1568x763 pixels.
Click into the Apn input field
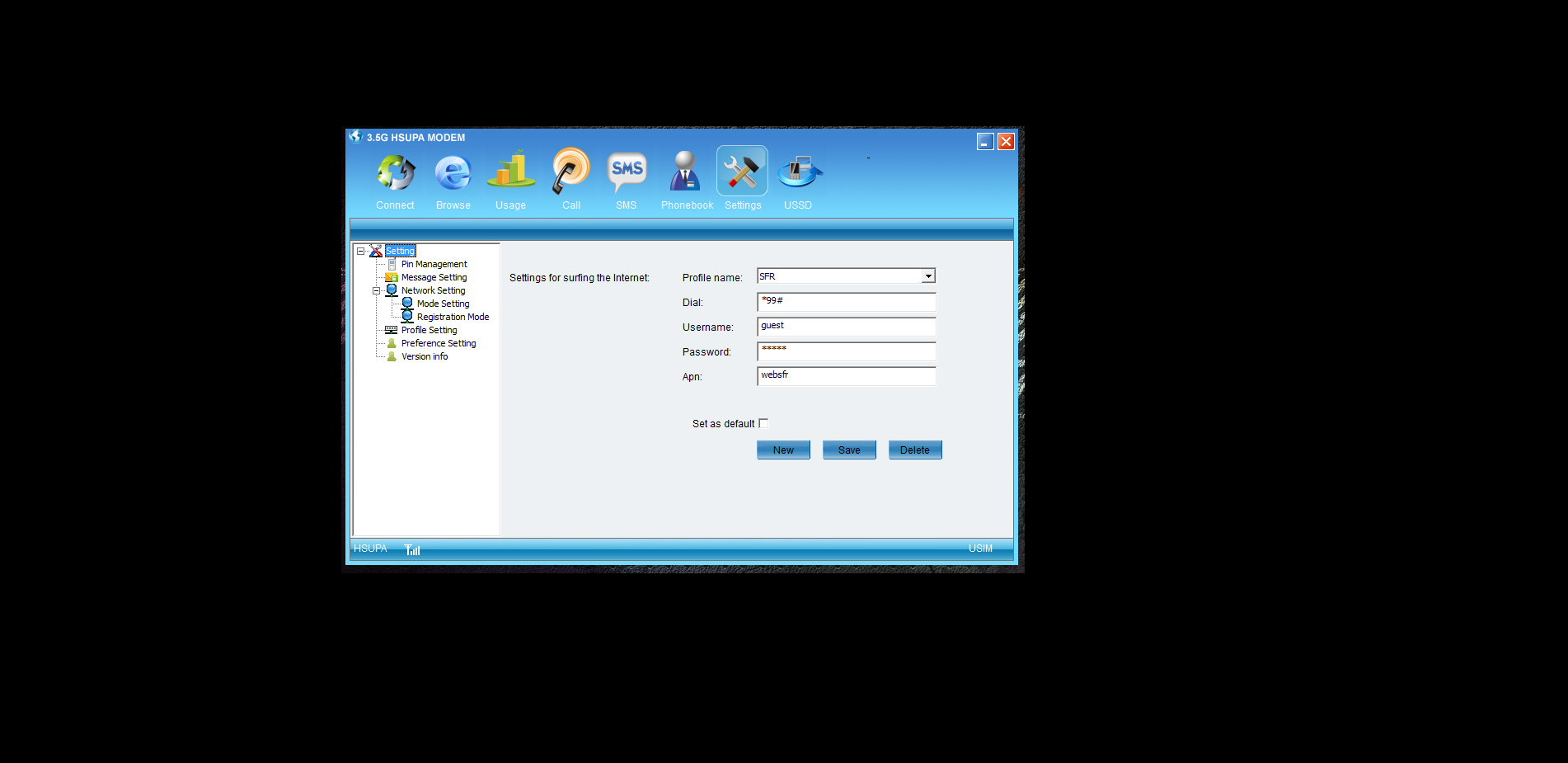(x=846, y=376)
